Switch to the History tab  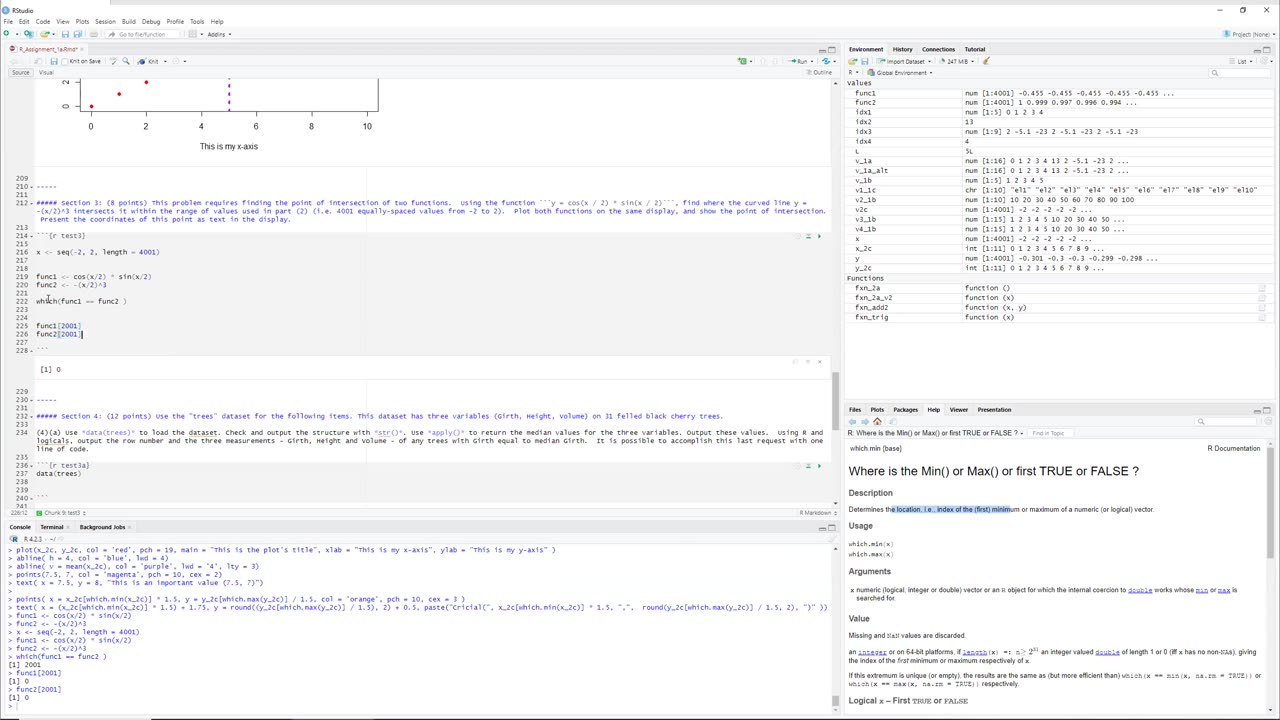[902, 49]
